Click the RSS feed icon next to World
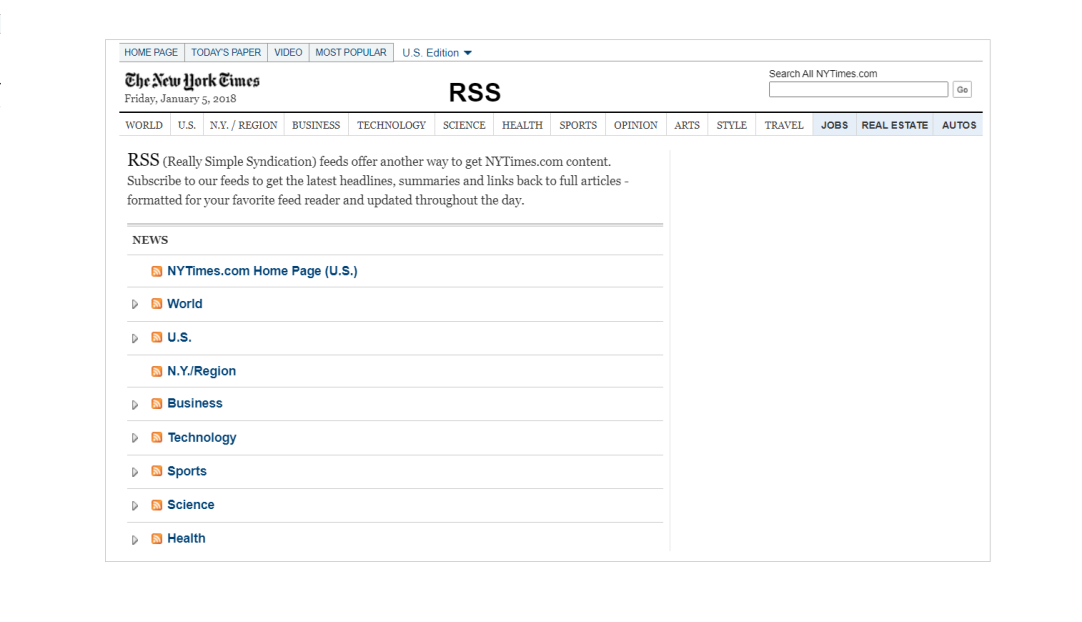This screenshot has width=1082, height=622. point(157,304)
